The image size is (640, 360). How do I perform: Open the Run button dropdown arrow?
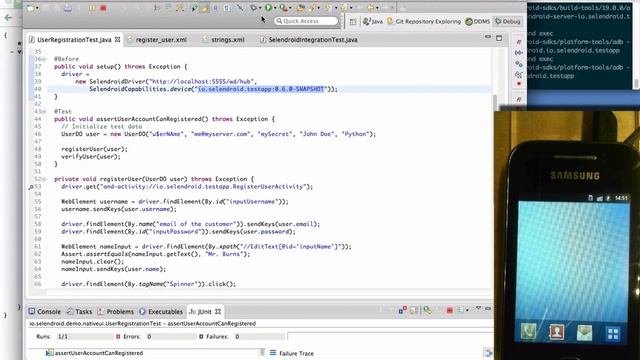pyautogui.click(x=275, y=8)
